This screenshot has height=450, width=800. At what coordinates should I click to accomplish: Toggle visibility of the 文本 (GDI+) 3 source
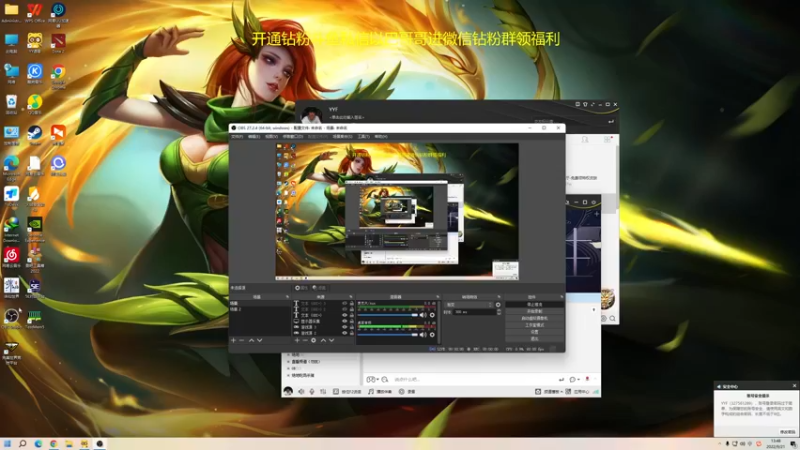tap(344, 304)
